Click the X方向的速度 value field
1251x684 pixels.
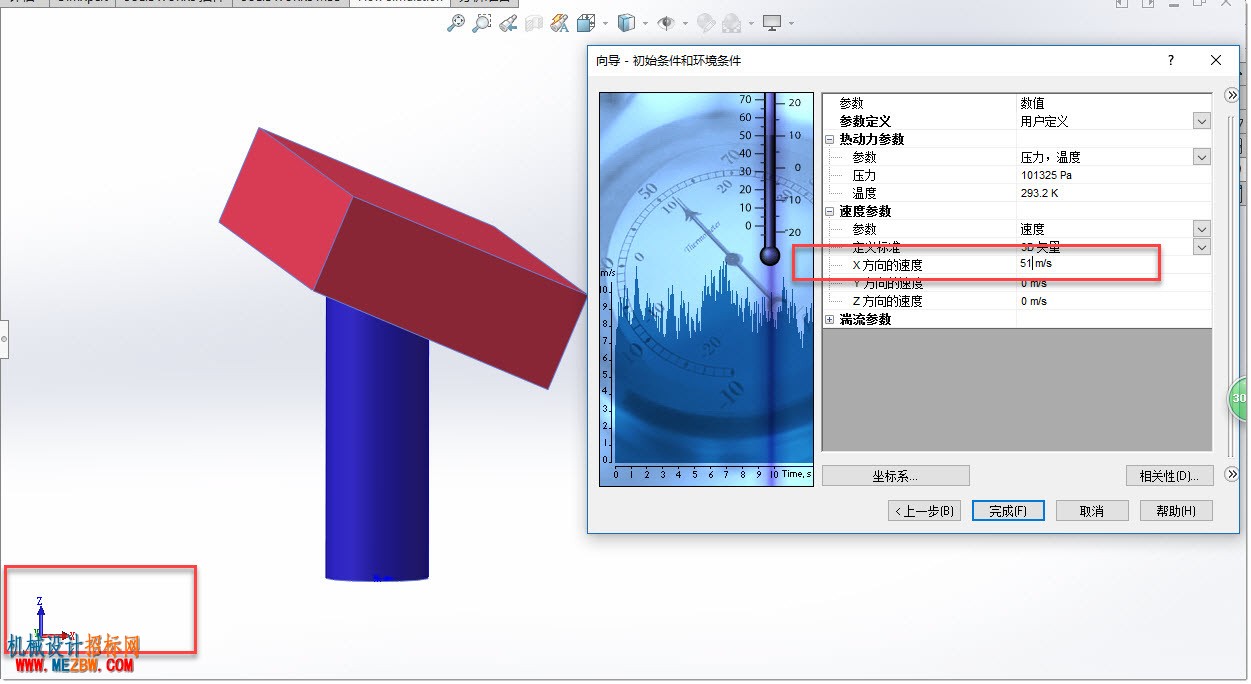coord(1113,265)
